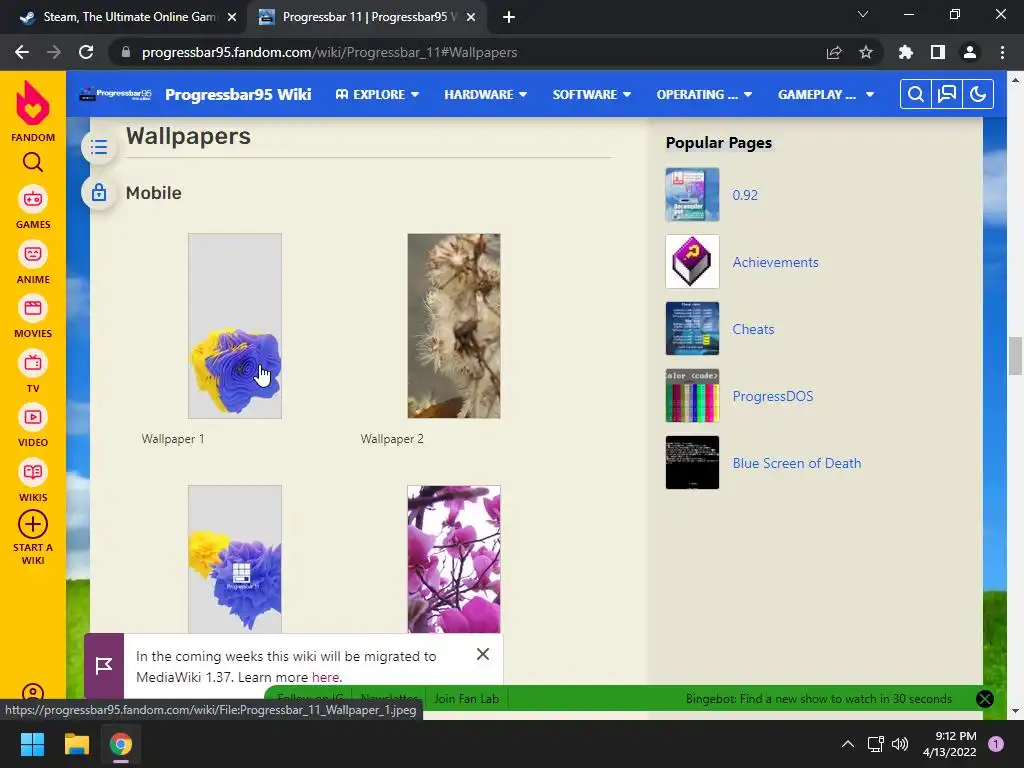This screenshot has height=768, width=1024.
Task: Expand the Operating dropdown menu
Action: click(704, 95)
